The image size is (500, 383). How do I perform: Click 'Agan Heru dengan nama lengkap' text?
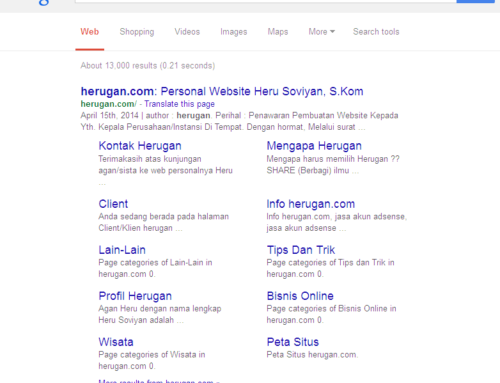[160, 308]
